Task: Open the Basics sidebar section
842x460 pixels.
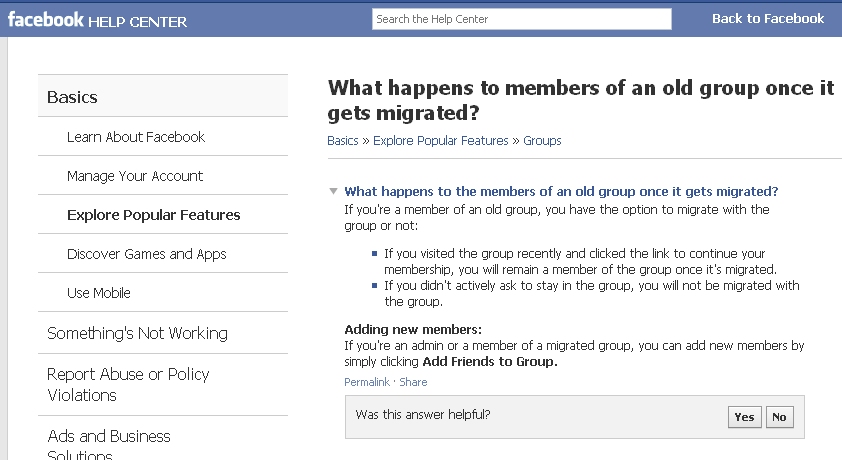Action: tap(163, 97)
